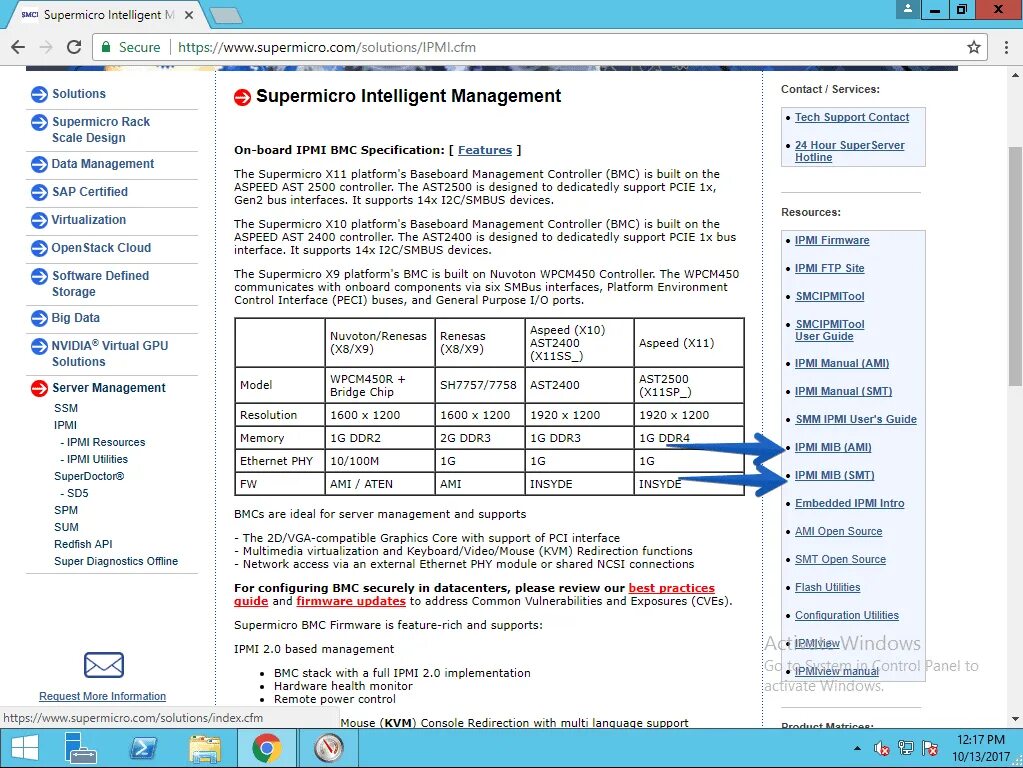Open File Explorer from the taskbar

[205, 748]
